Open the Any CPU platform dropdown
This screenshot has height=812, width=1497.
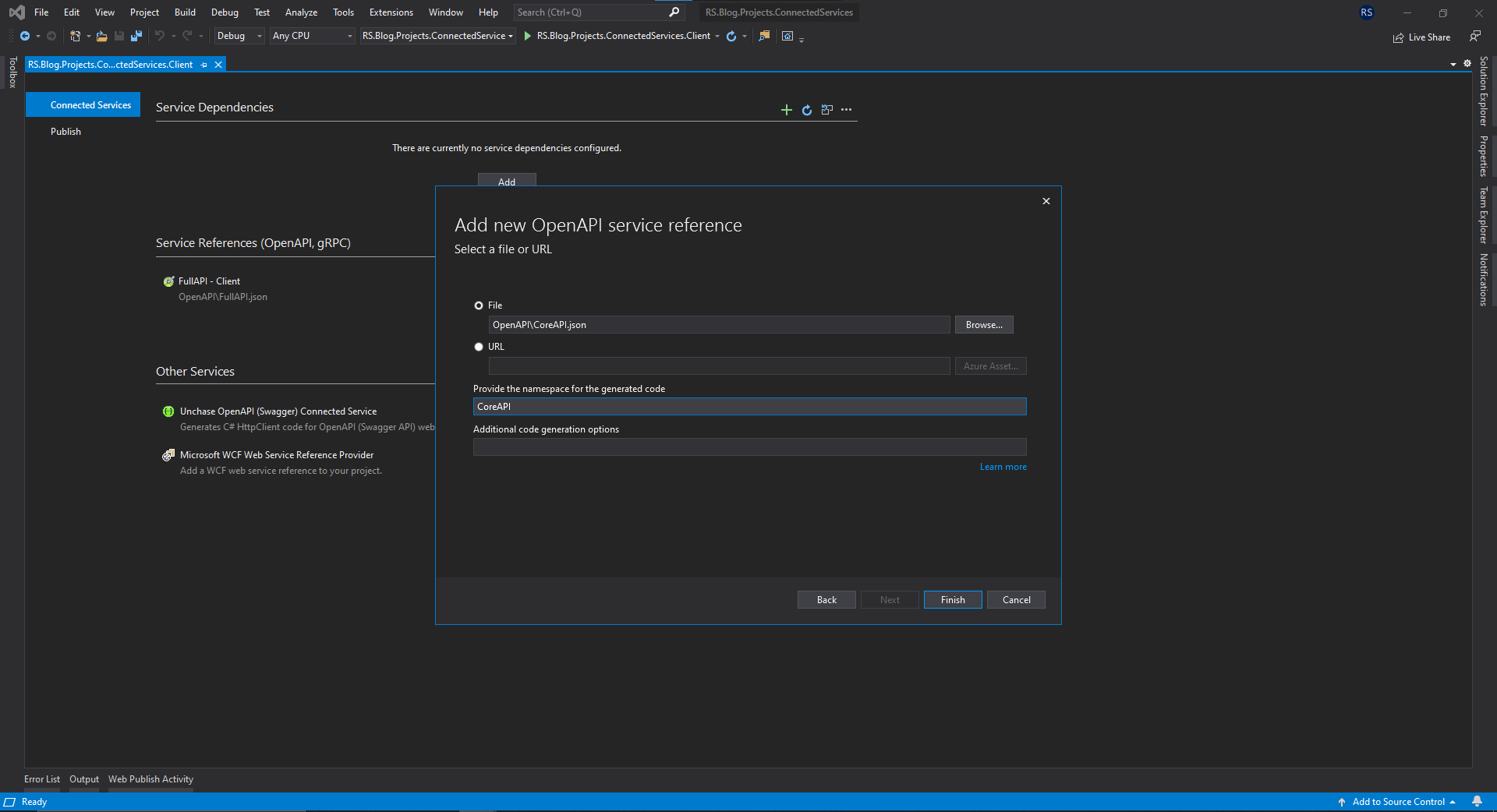(x=312, y=36)
